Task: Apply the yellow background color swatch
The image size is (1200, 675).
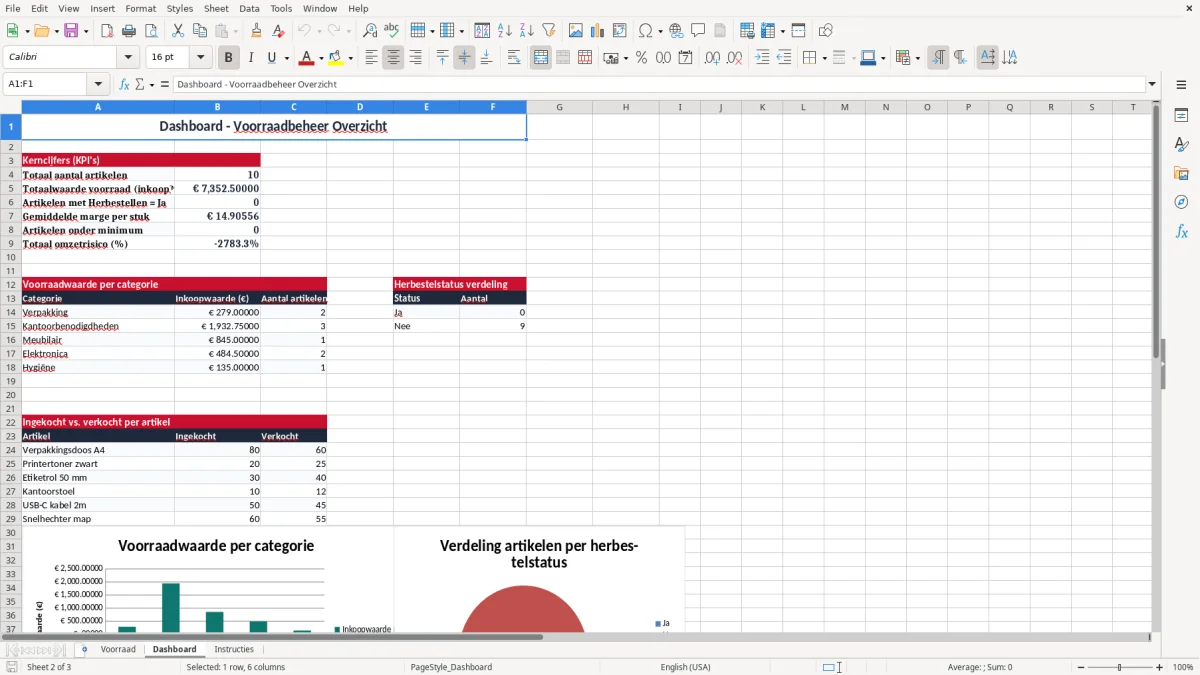Action: coord(336,58)
